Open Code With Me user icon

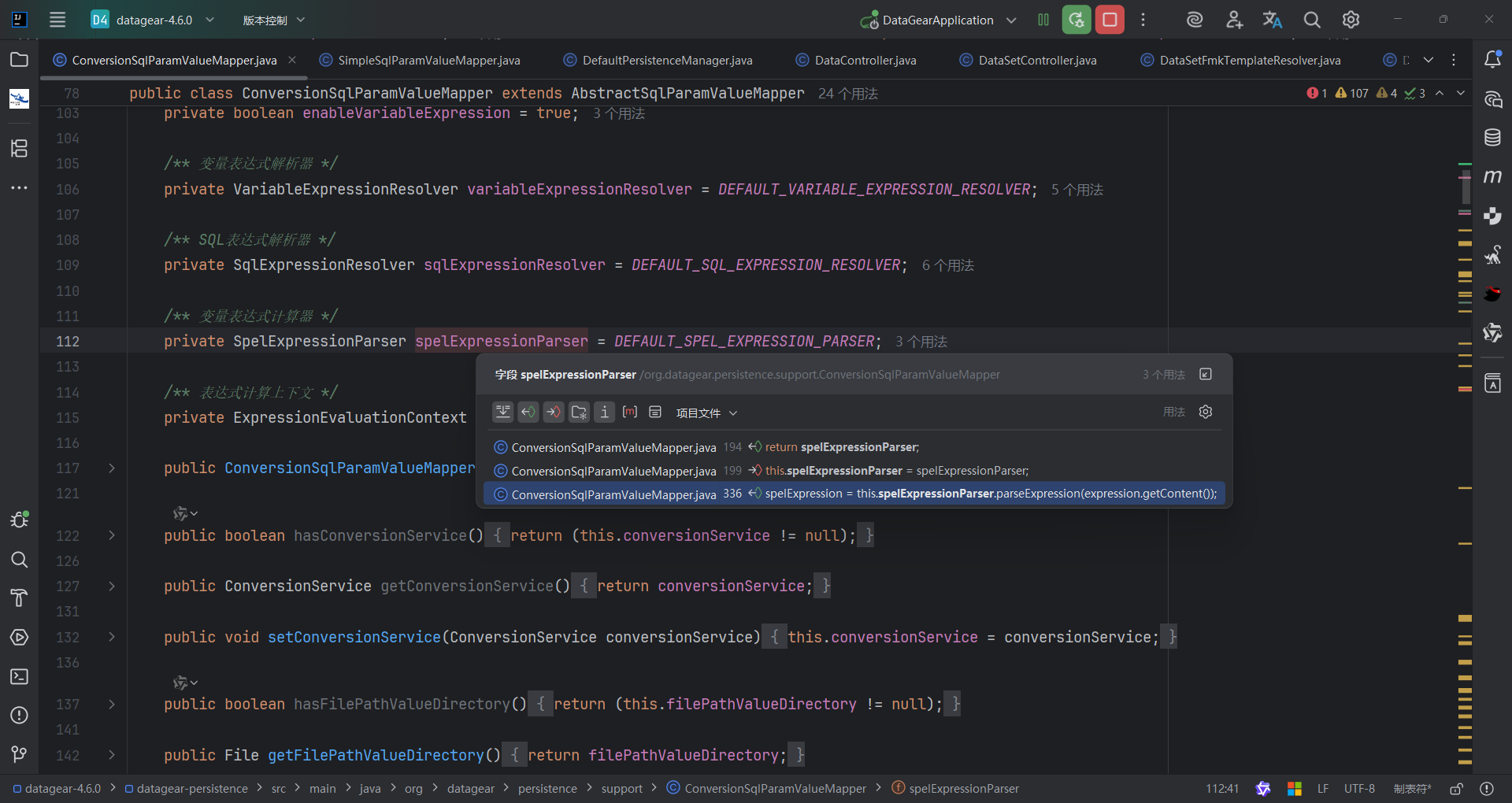tap(1234, 20)
